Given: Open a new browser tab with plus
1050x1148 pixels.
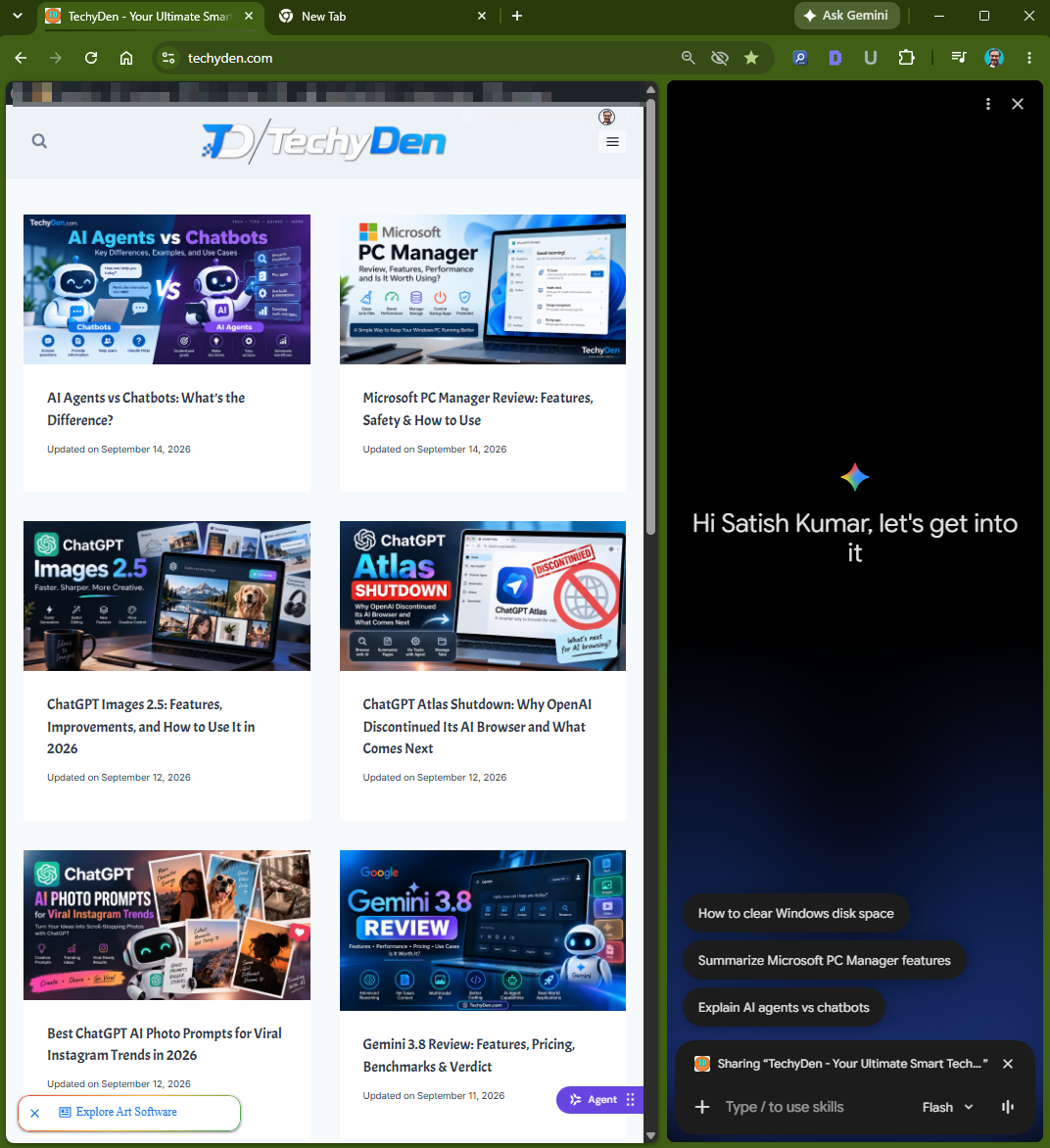Looking at the screenshot, I should pos(517,16).
